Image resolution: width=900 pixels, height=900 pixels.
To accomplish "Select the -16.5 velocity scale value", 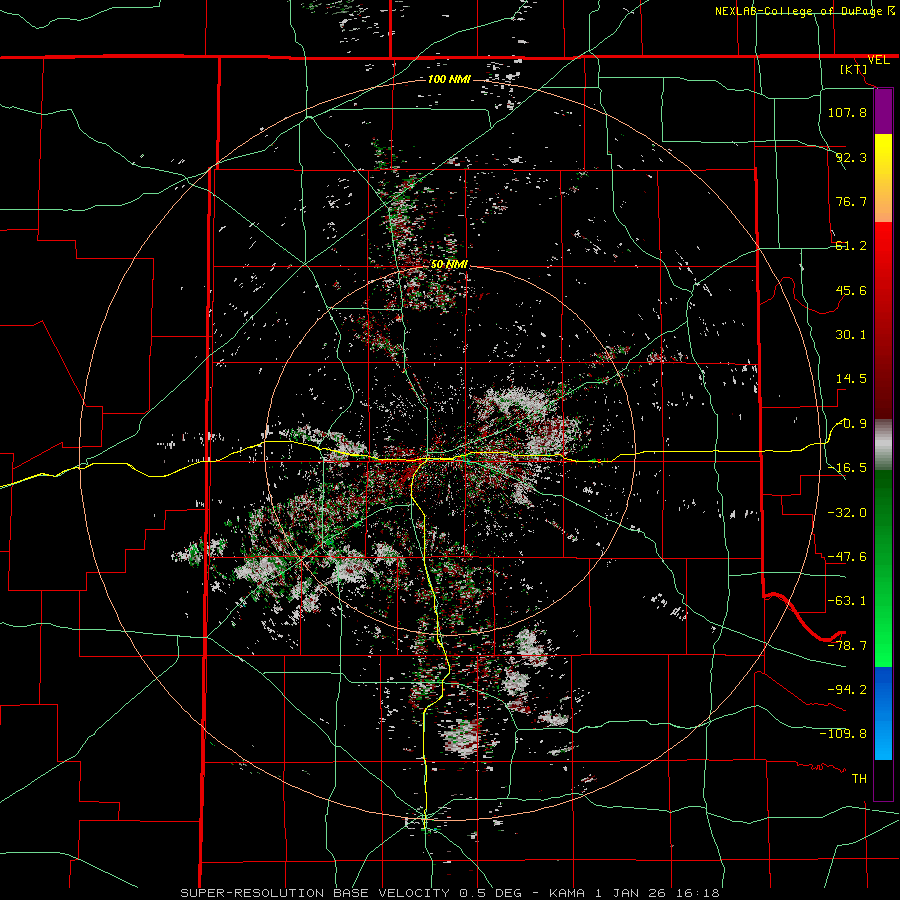I will (847, 468).
